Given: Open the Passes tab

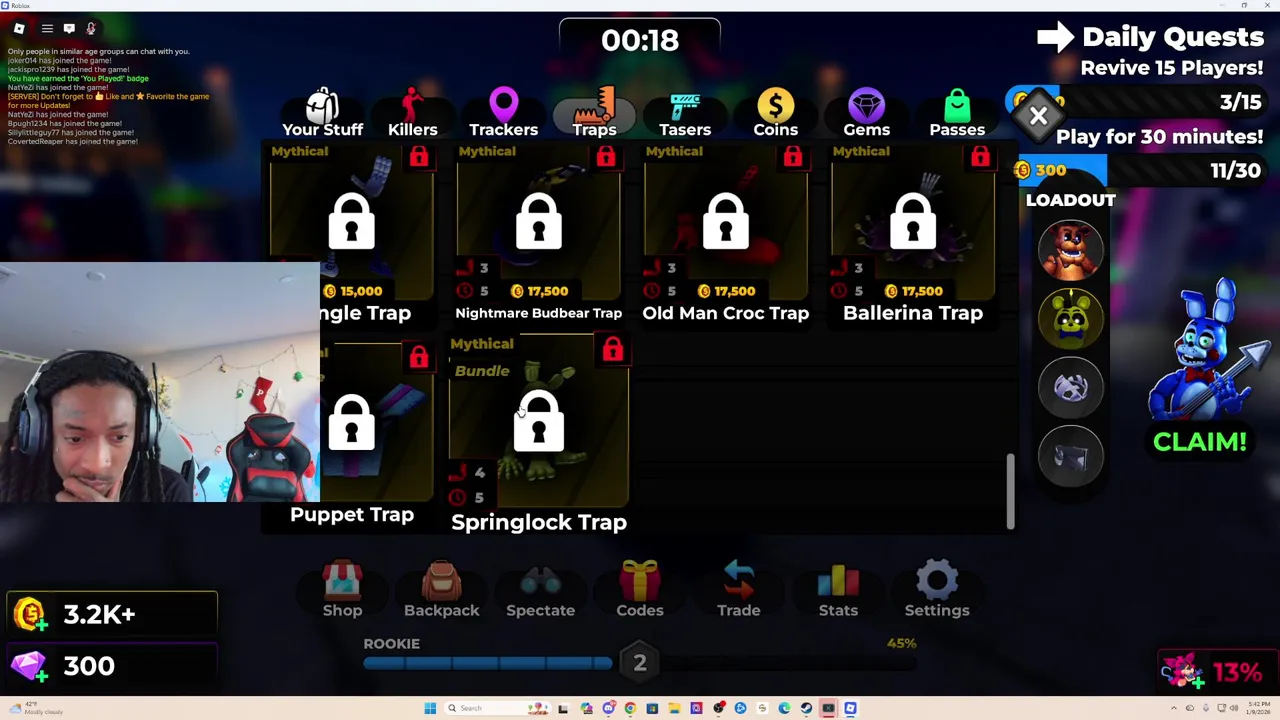Looking at the screenshot, I should pos(957,112).
